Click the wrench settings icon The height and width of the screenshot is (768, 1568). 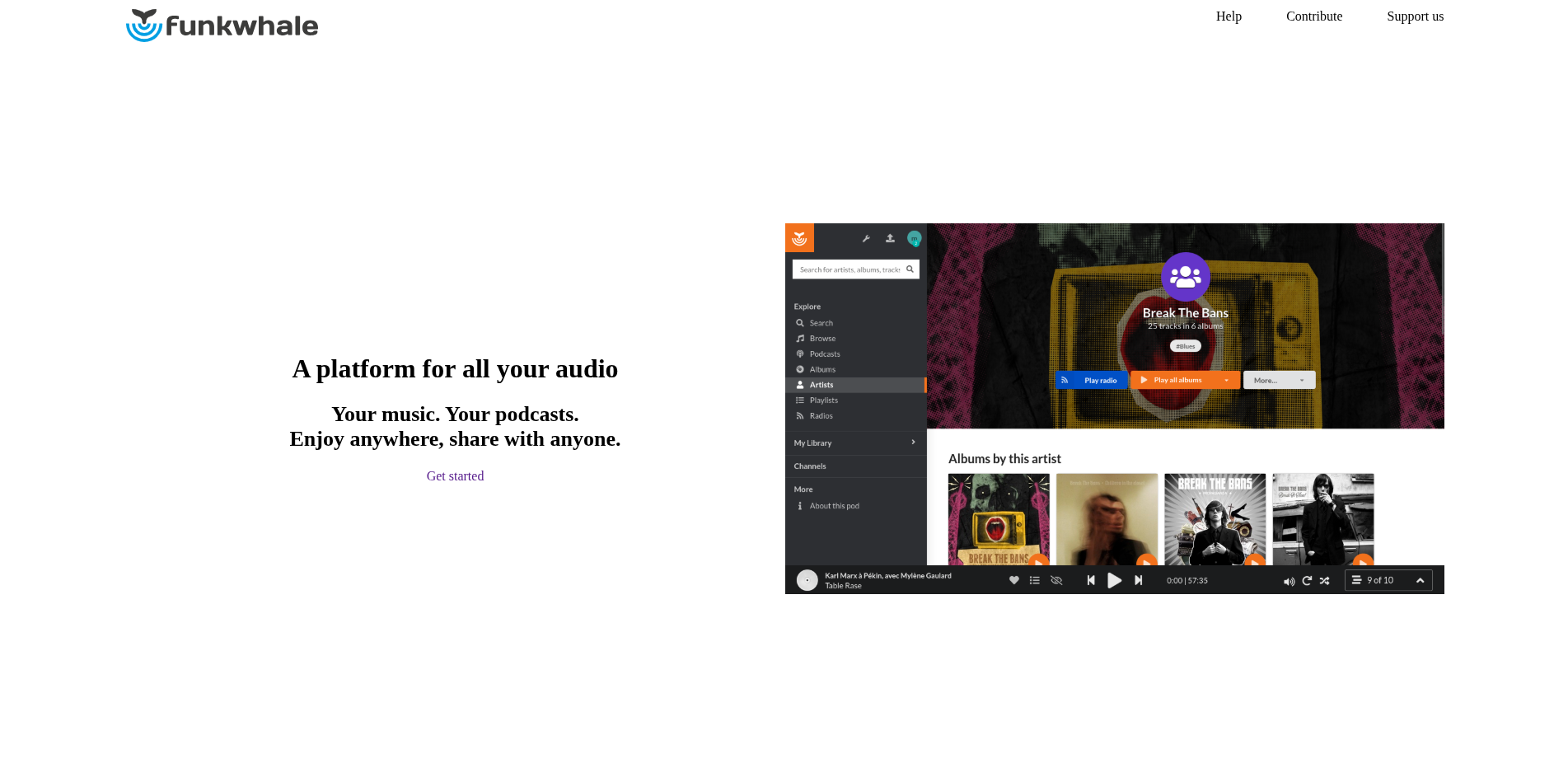(866, 239)
